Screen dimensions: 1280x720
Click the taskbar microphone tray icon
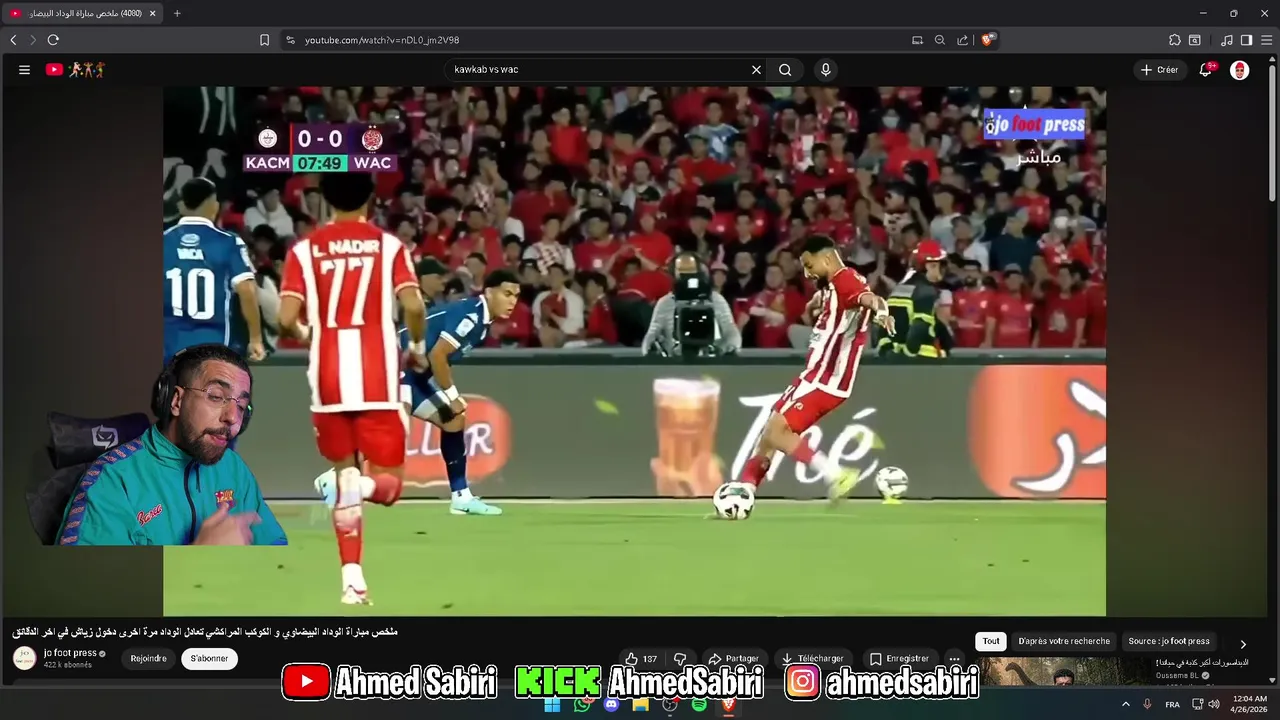tap(1147, 704)
